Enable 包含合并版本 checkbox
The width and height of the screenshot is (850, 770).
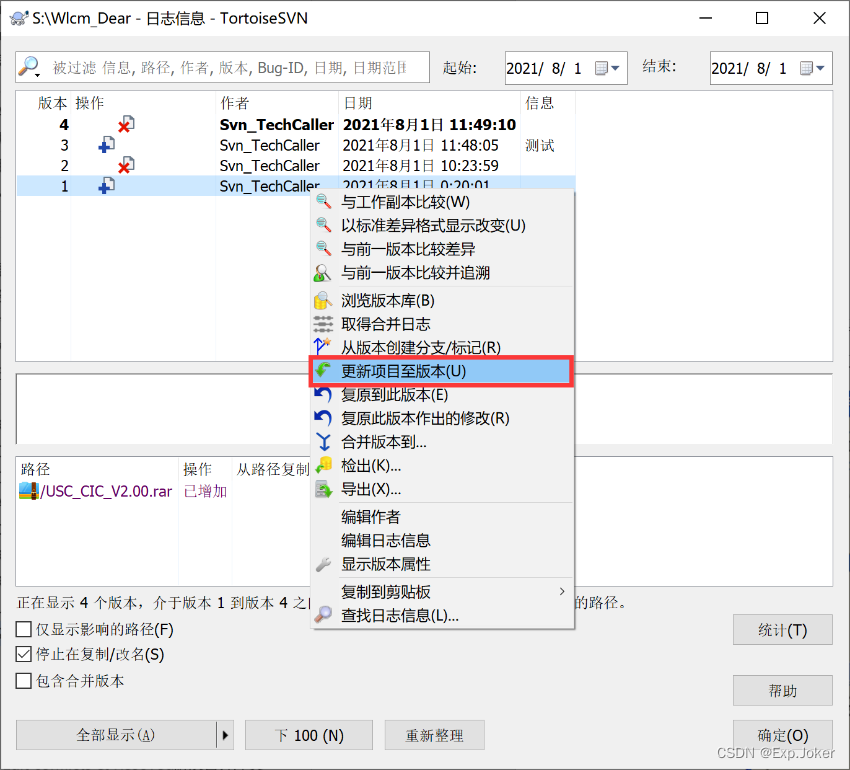[23, 681]
